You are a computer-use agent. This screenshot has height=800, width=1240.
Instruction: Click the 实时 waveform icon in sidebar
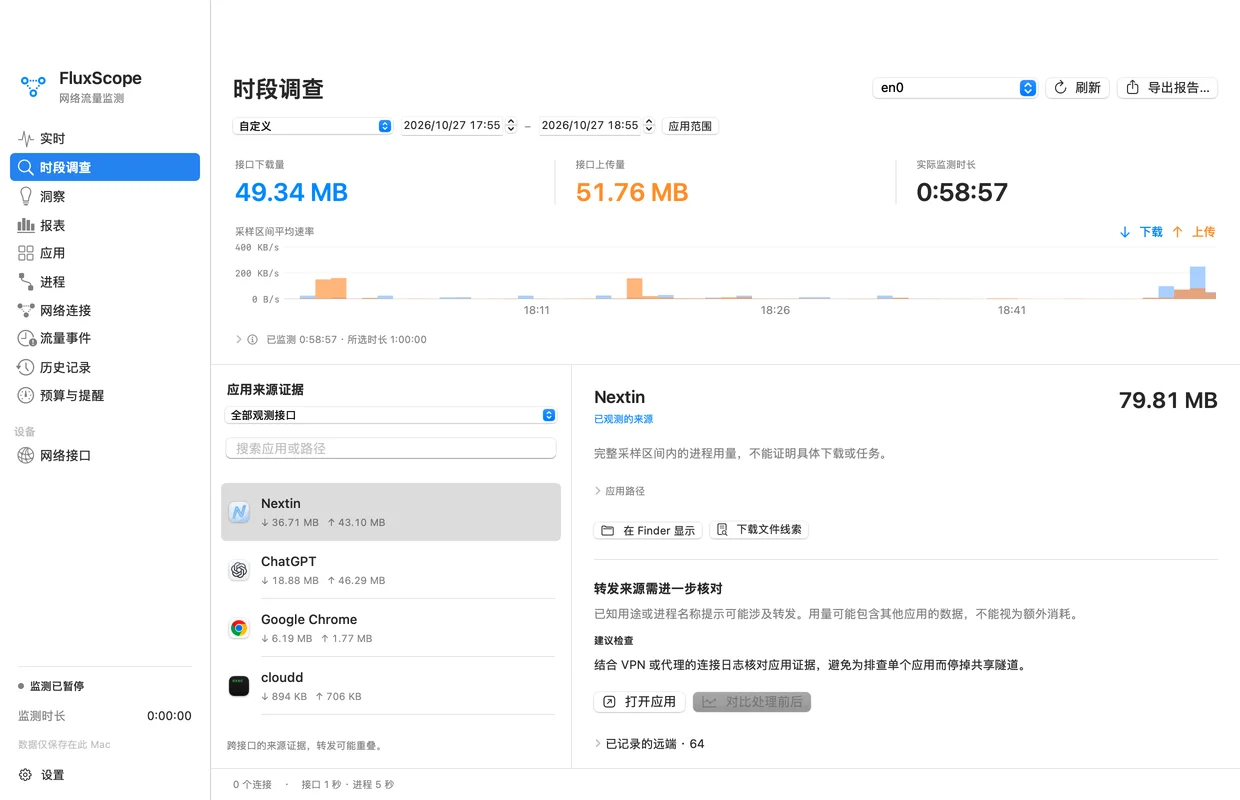26,139
